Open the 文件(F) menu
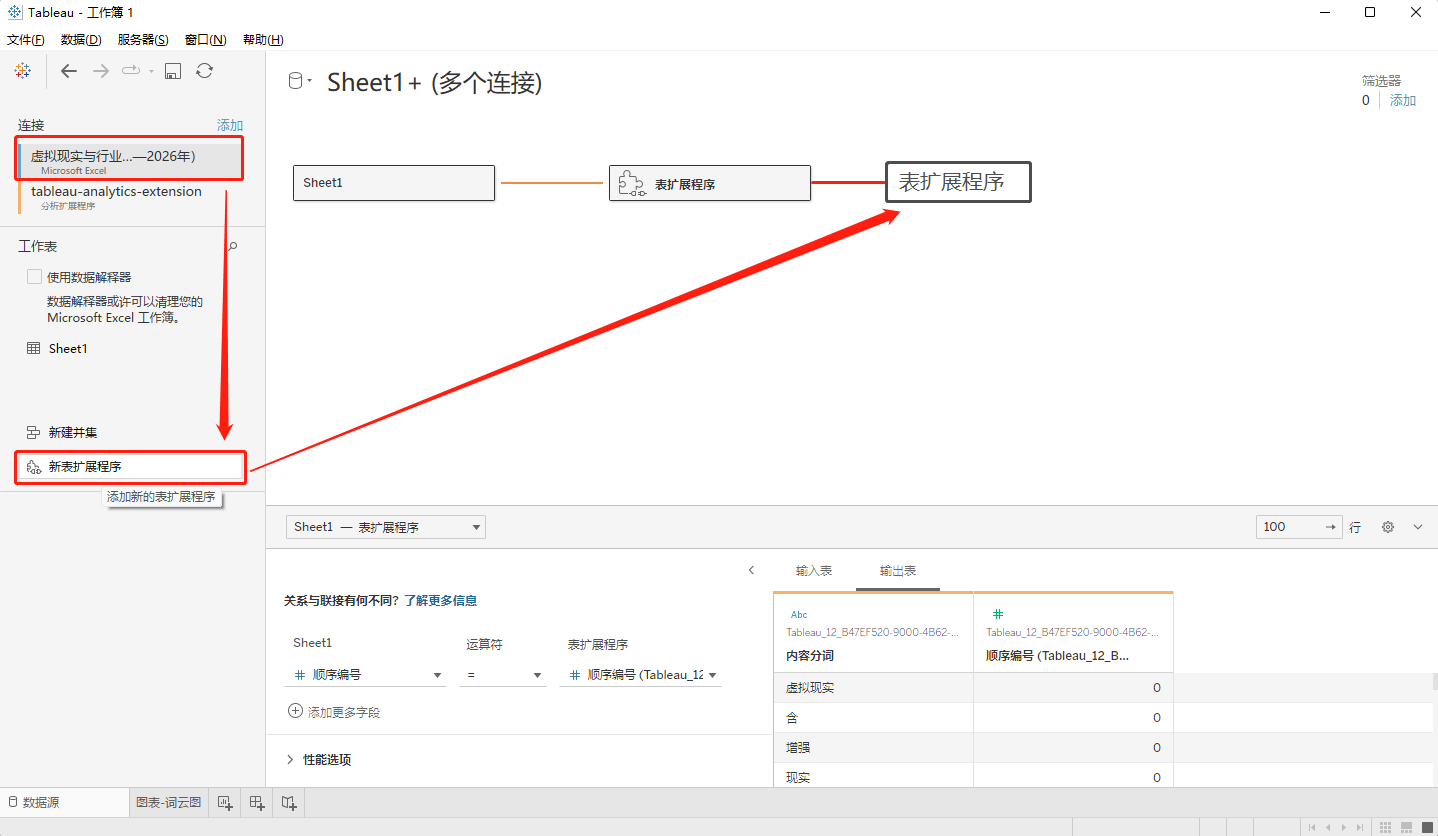This screenshot has height=836, width=1438. point(26,40)
